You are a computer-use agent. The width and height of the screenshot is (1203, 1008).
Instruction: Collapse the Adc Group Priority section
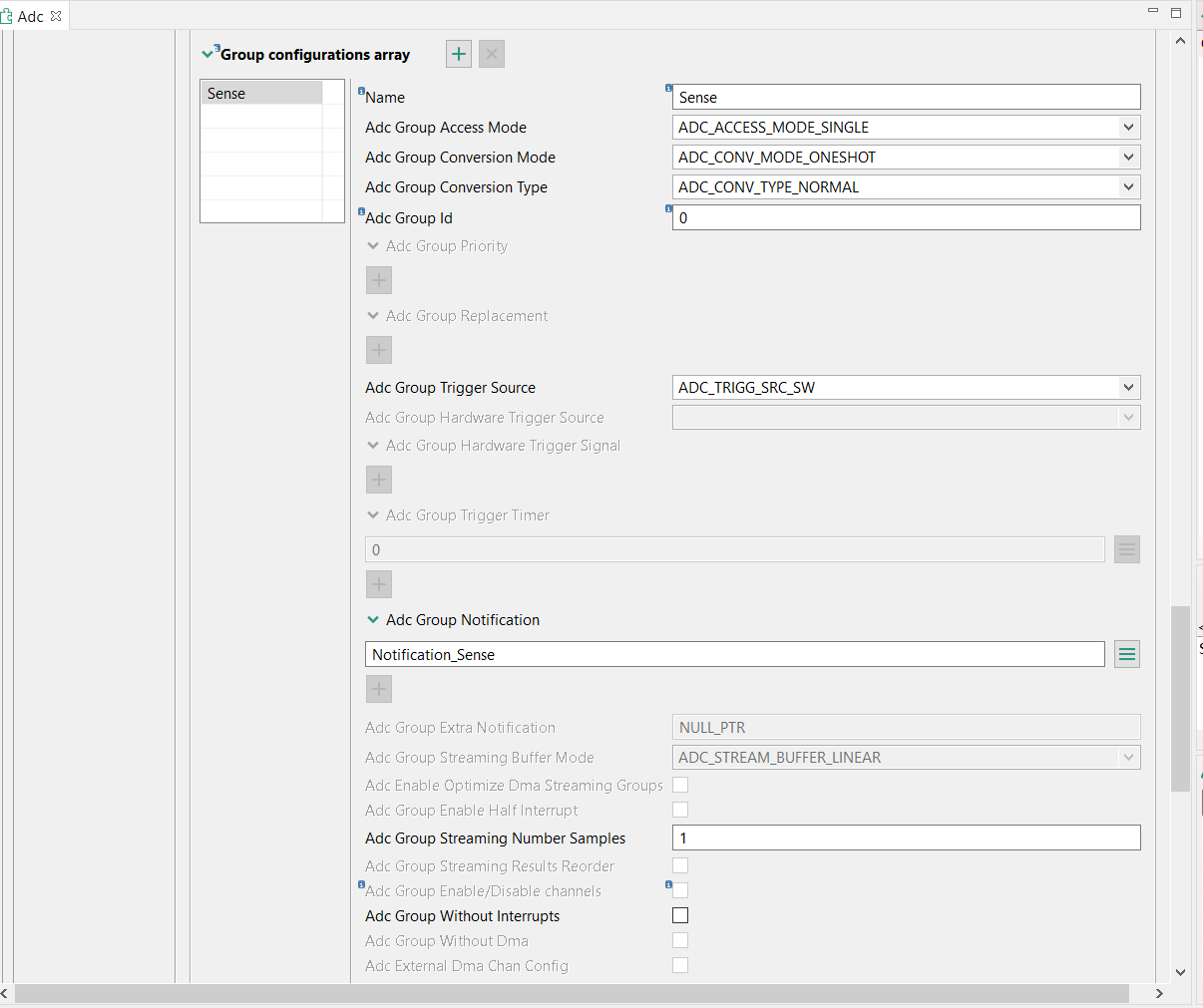click(373, 246)
